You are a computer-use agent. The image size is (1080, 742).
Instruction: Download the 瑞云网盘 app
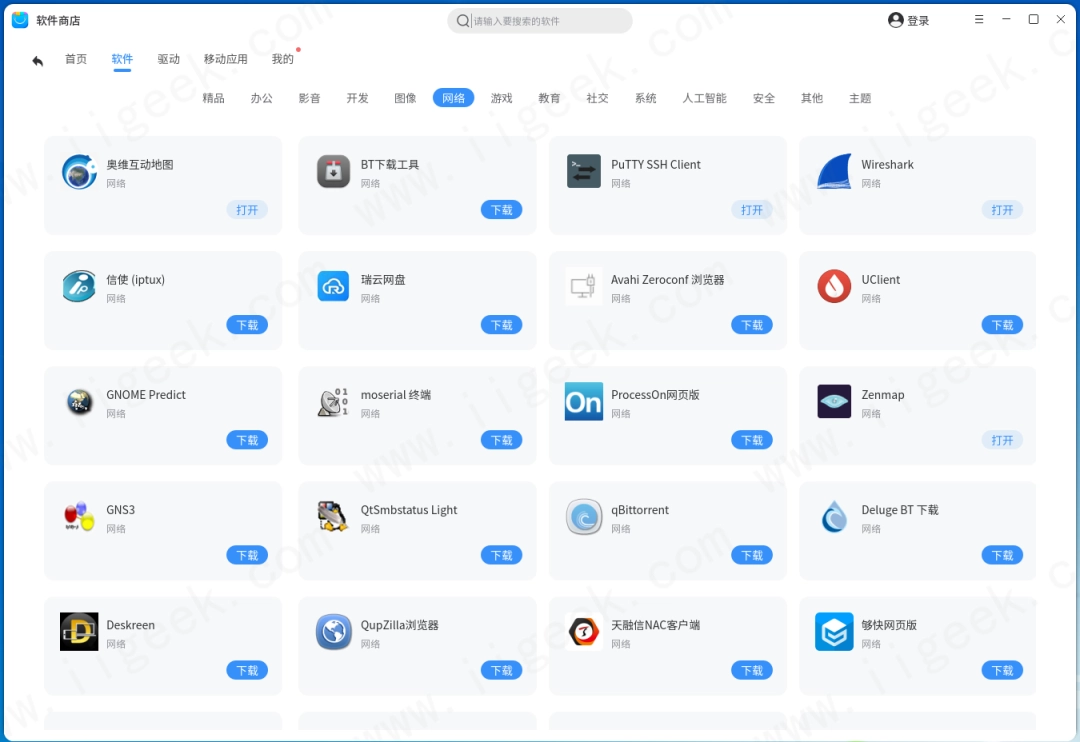click(x=501, y=325)
